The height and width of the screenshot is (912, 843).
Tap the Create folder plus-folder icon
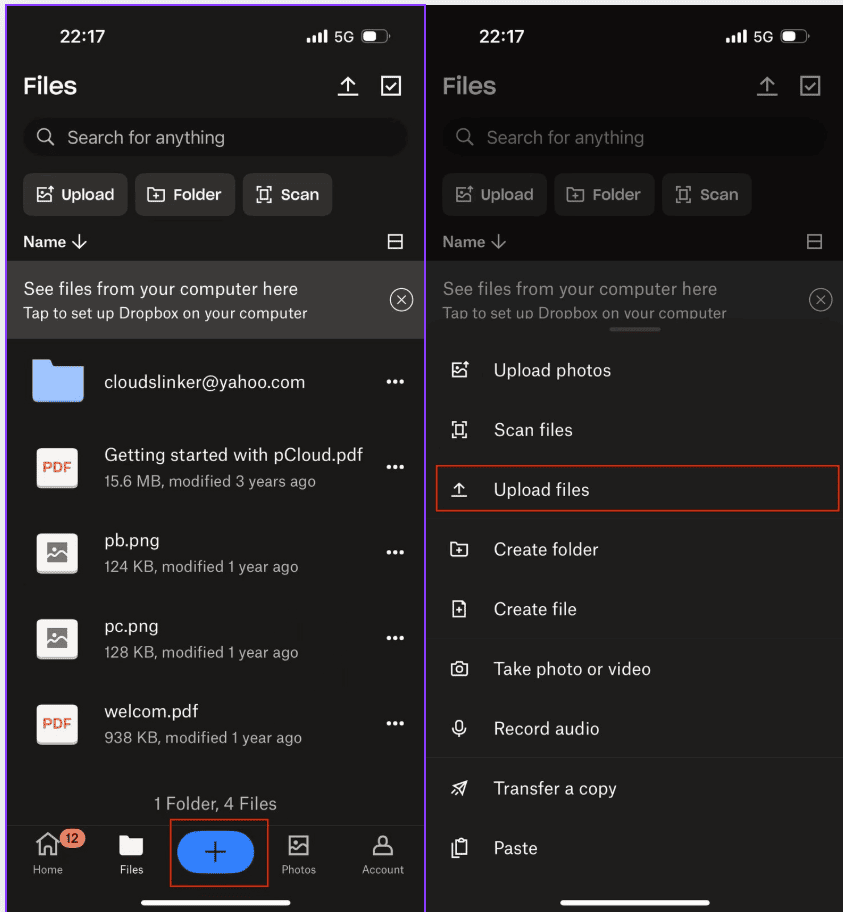[x=460, y=549]
